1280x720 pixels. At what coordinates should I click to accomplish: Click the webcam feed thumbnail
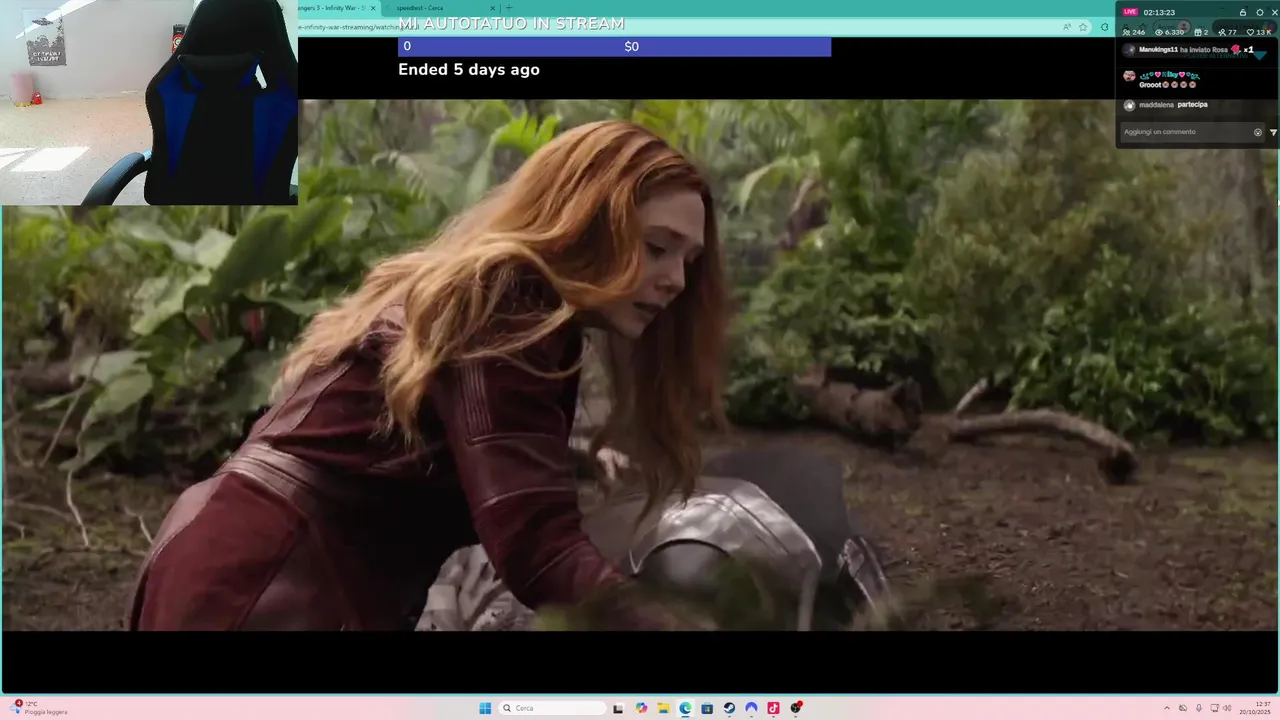tap(149, 102)
